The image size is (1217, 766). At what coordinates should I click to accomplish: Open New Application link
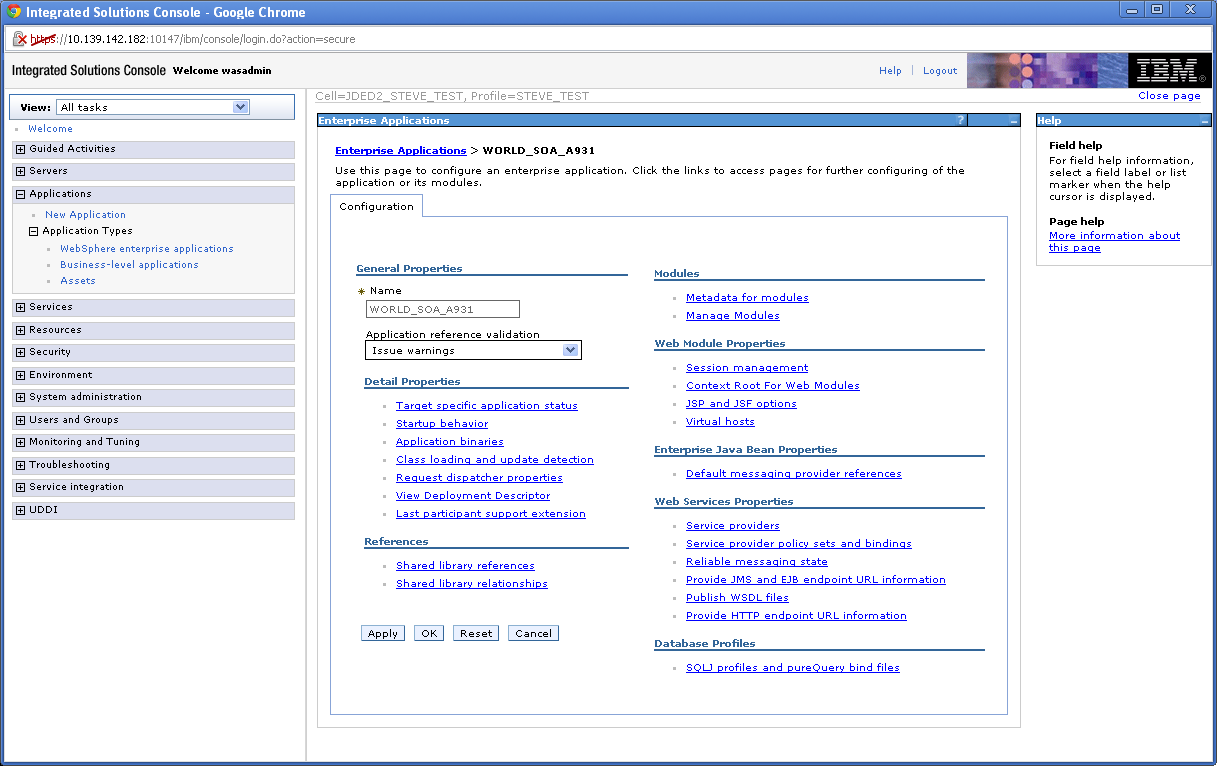click(x=85, y=215)
